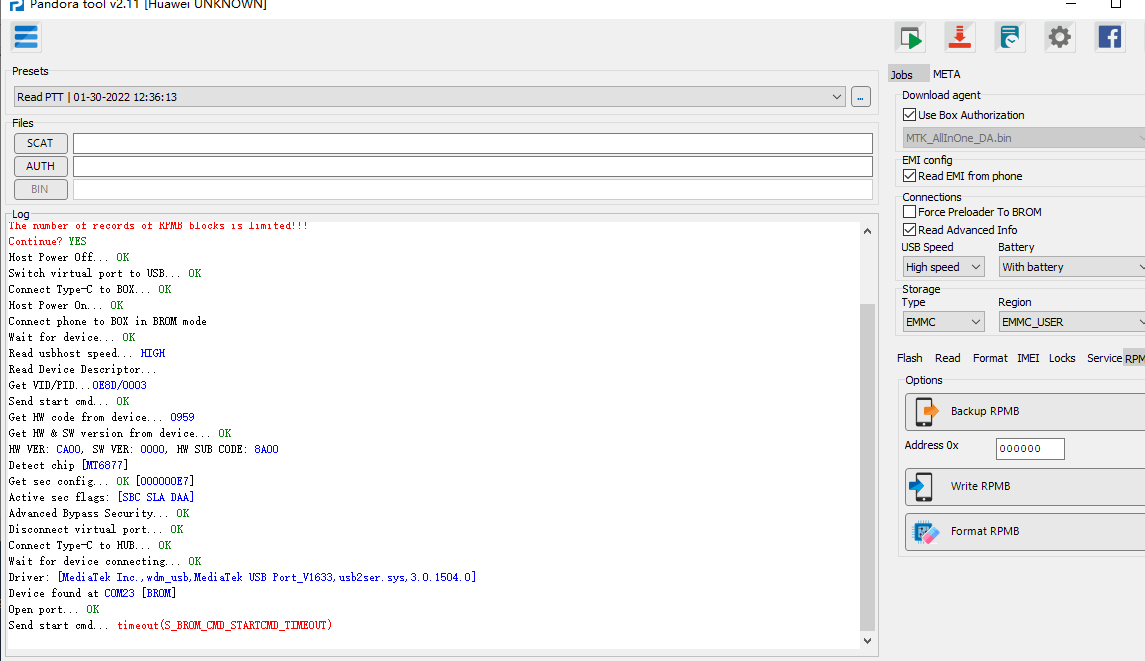Click the red download icon
1145x661 pixels.
(x=960, y=37)
